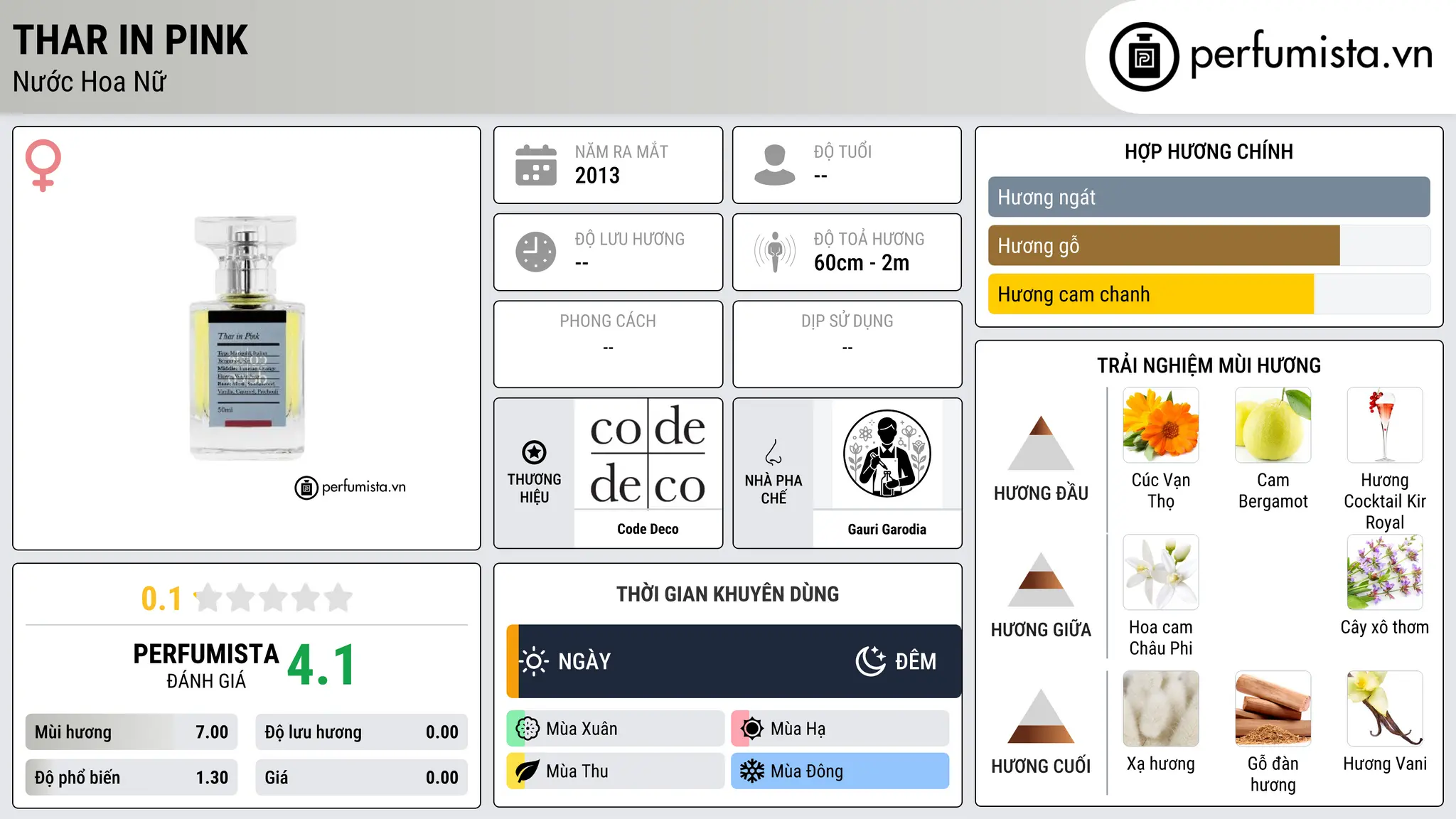Image resolution: width=1456 pixels, height=819 pixels.
Task: Open the Gỗ đàn hương note image
Action: [x=1273, y=709]
